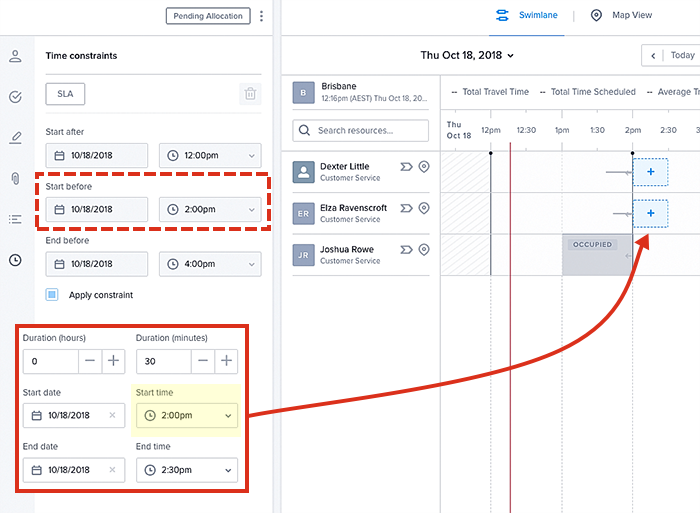Increase Duration hours with plus button
Screen dimensions: 700x513
coord(114,361)
